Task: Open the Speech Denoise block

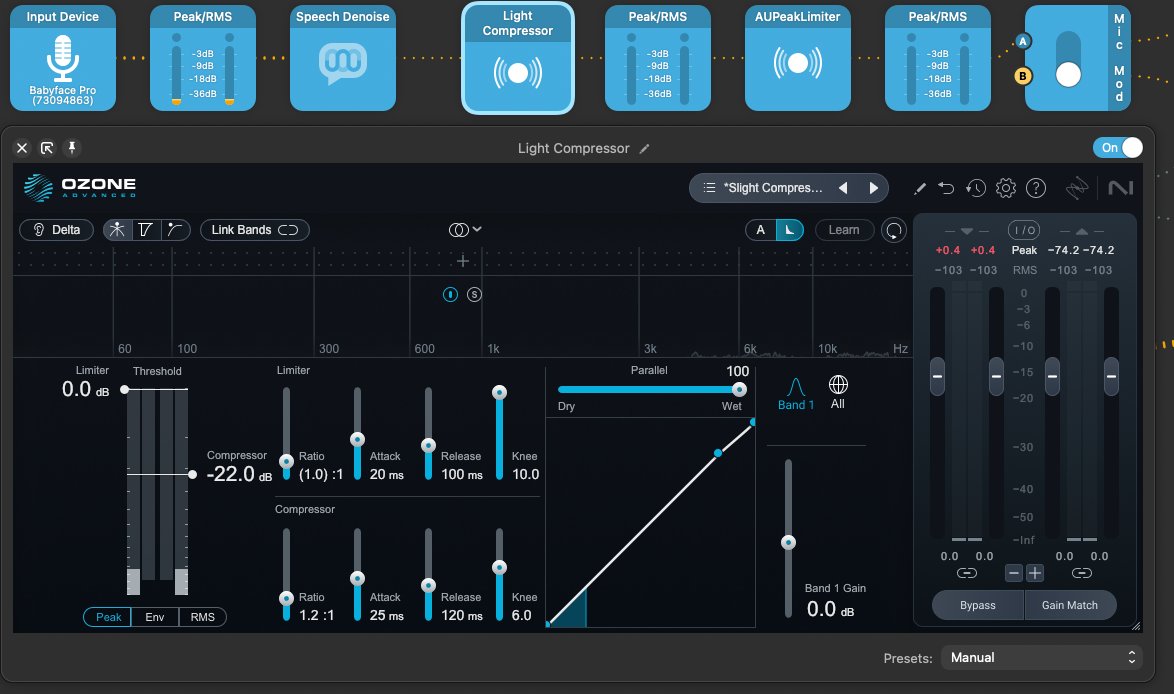Action: pyautogui.click(x=343, y=58)
